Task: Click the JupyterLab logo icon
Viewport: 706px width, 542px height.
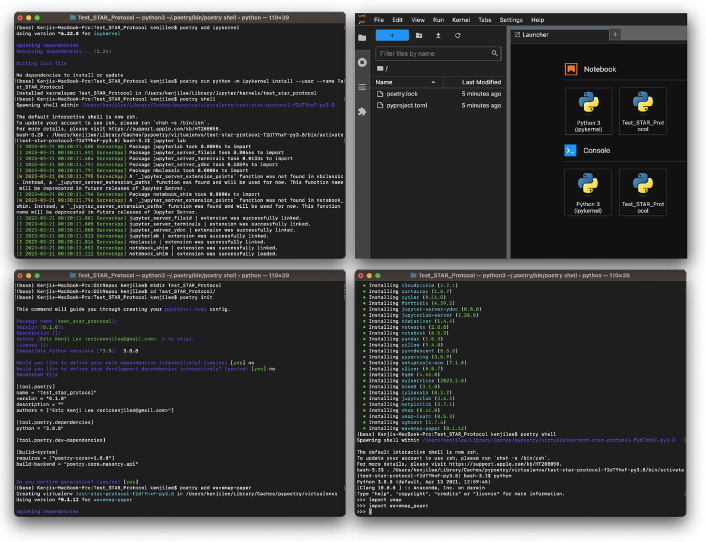Action: [x=362, y=19]
